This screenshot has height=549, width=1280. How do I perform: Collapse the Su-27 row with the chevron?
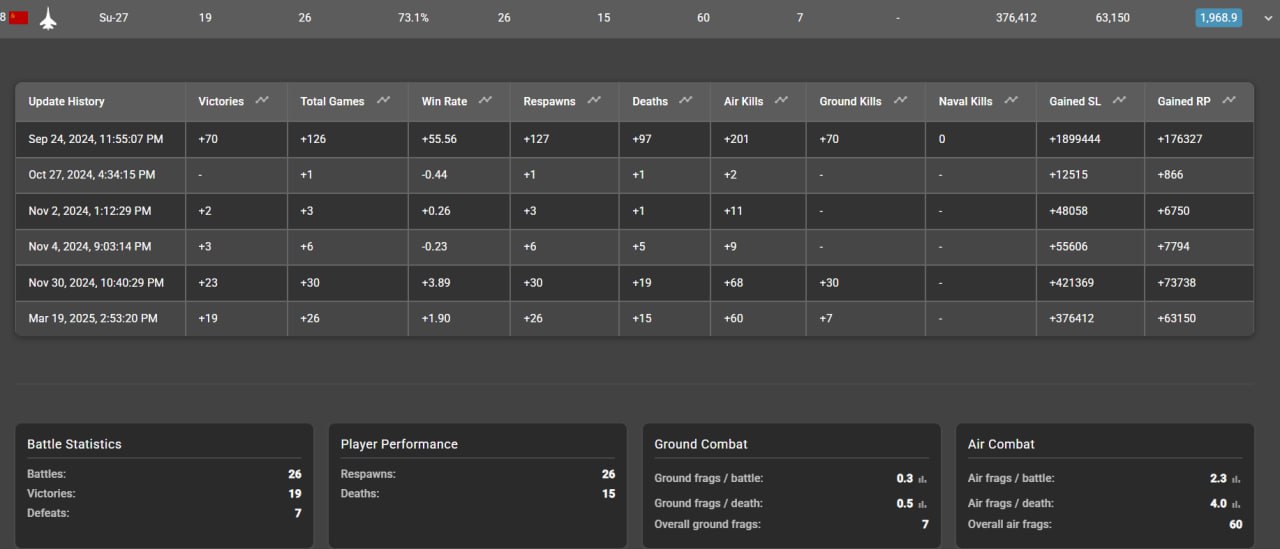click(x=1269, y=18)
